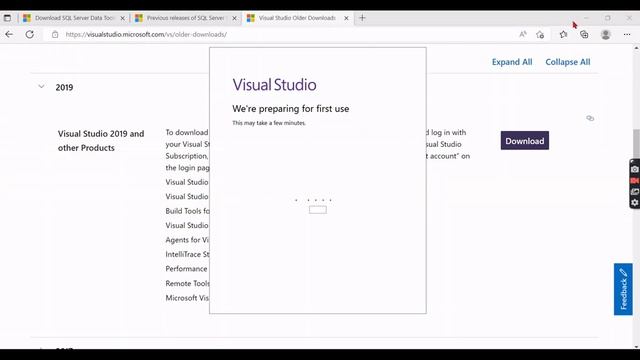
Task: Click the We're preparing for first use message
Action: (291, 109)
